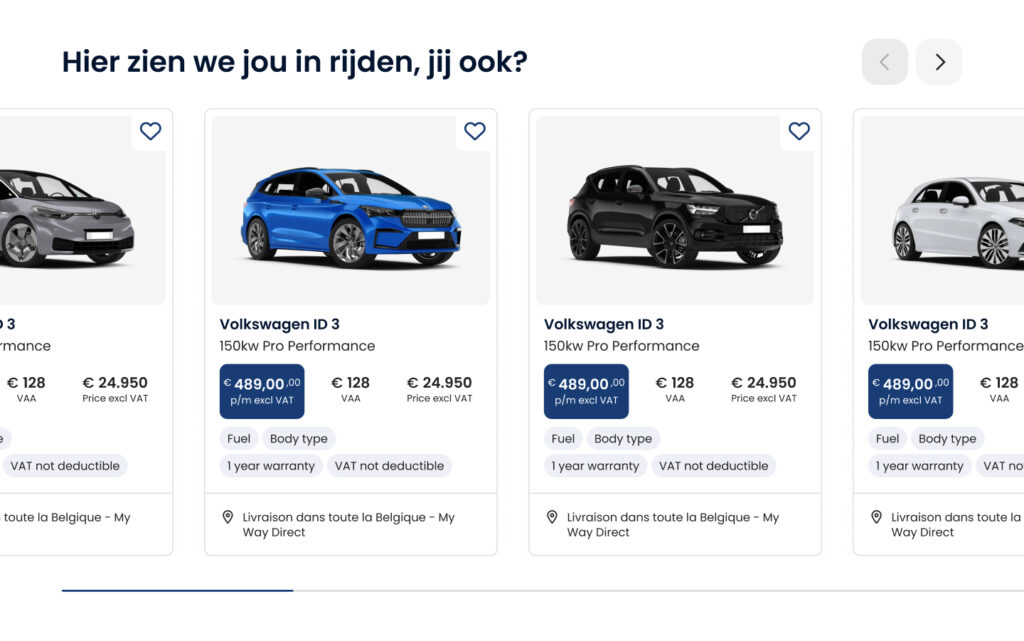Screen dimensions: 1024x641
Task: Toggle heart on the black Volvo card
Action: (799, 131)
